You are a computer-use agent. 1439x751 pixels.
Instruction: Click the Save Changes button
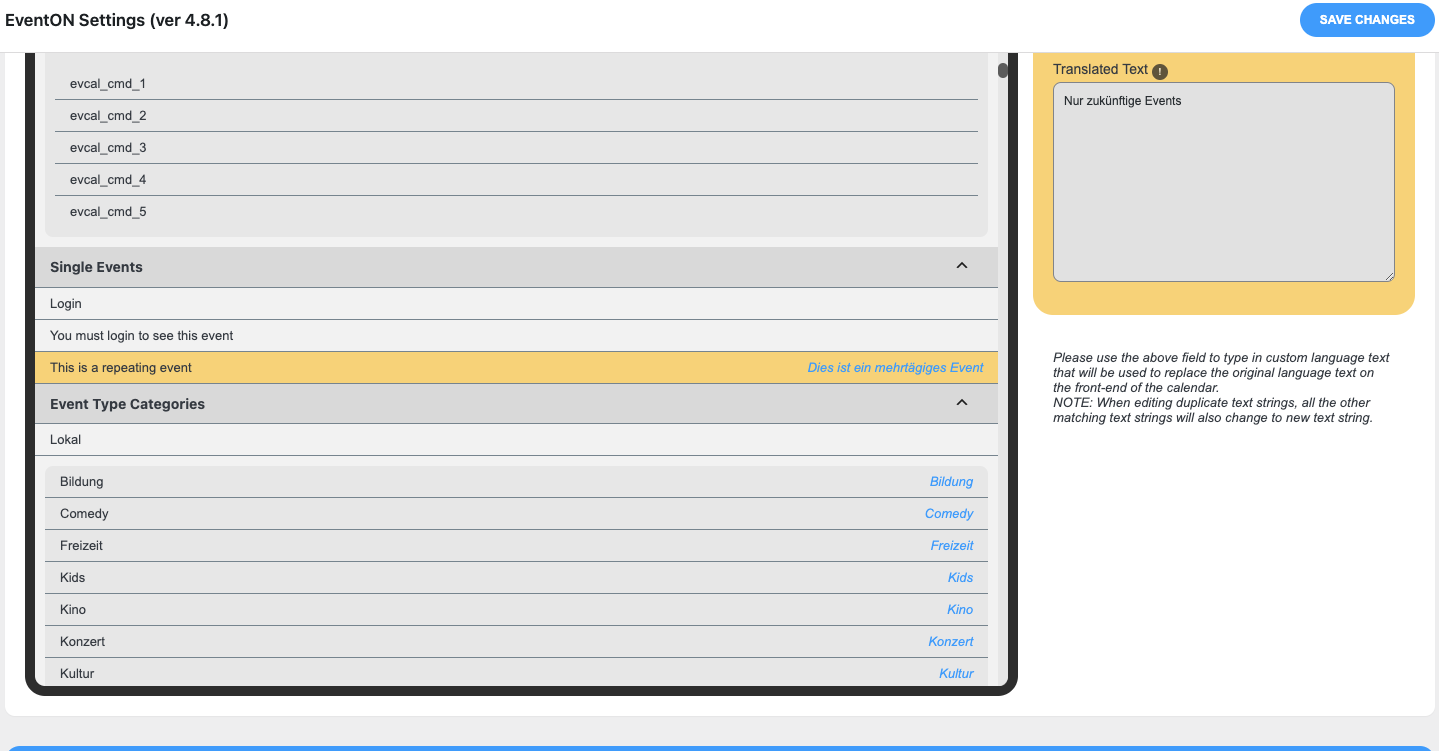1366,20
